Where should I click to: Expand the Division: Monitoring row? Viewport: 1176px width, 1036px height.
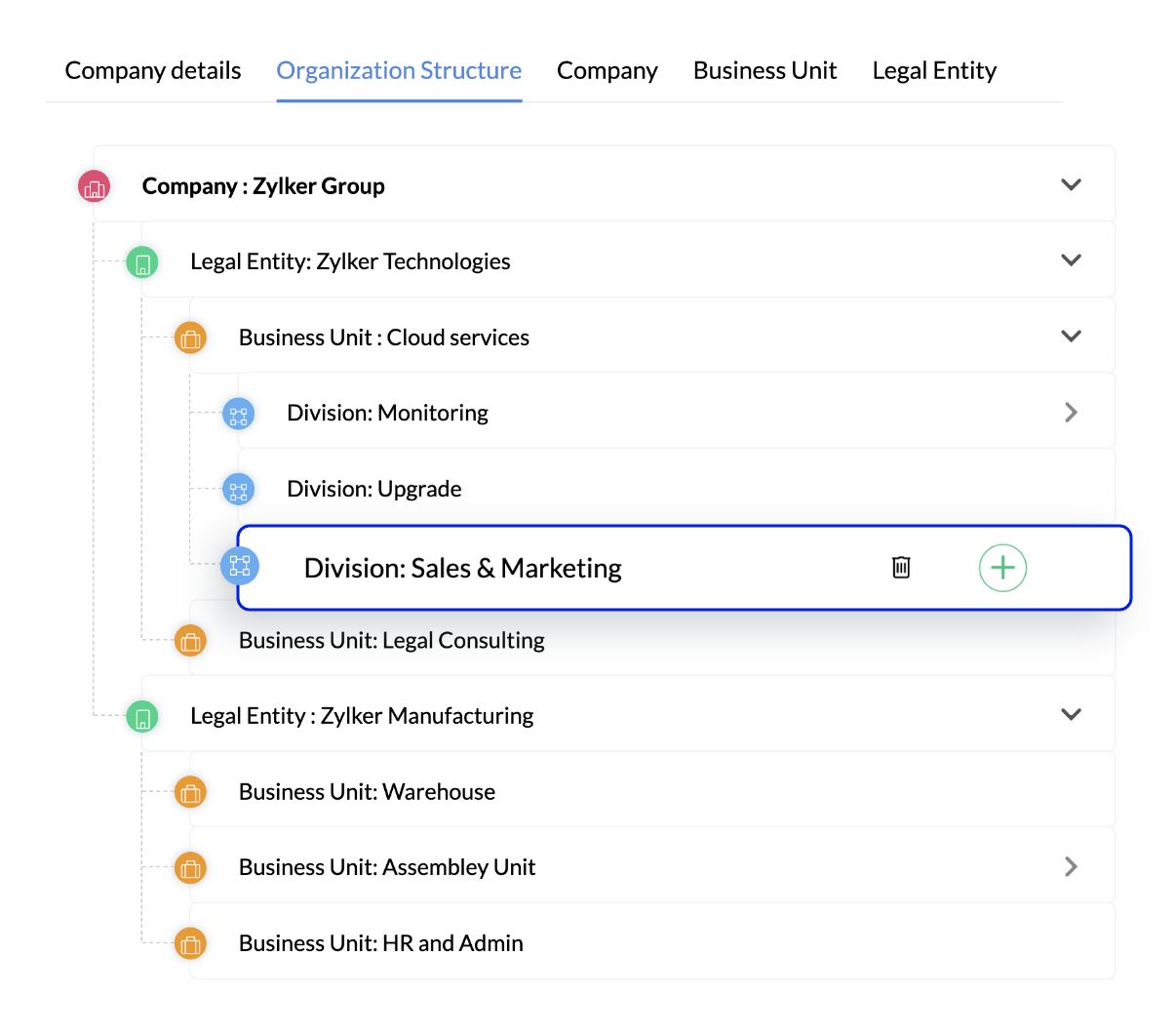coord(1070,413)
